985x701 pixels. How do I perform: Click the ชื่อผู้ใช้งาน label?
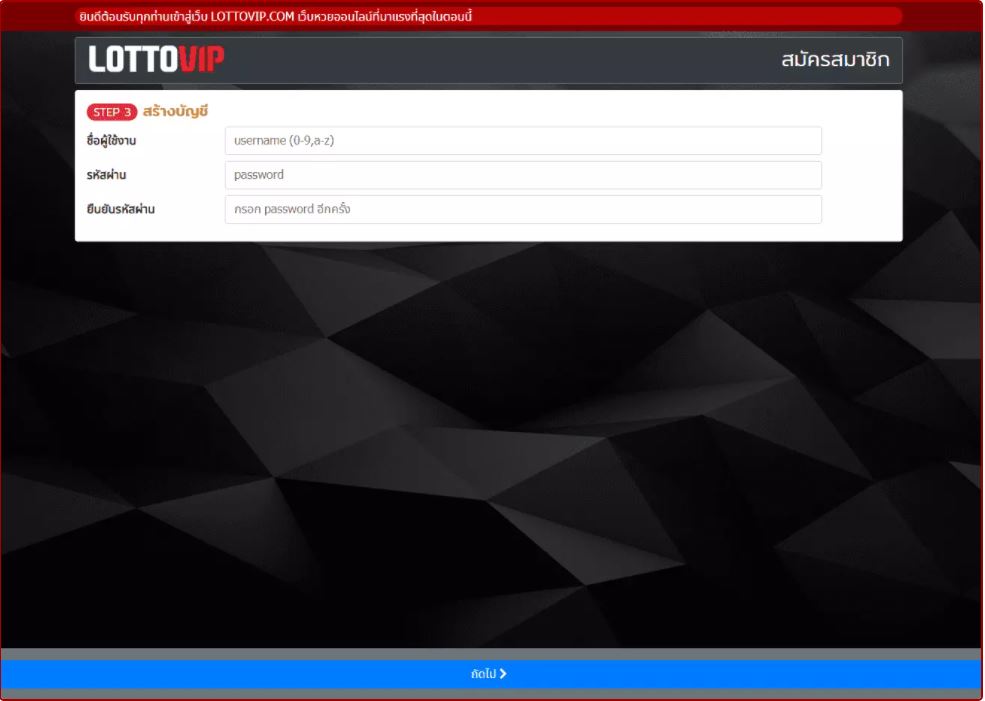(x=111, y=141)
